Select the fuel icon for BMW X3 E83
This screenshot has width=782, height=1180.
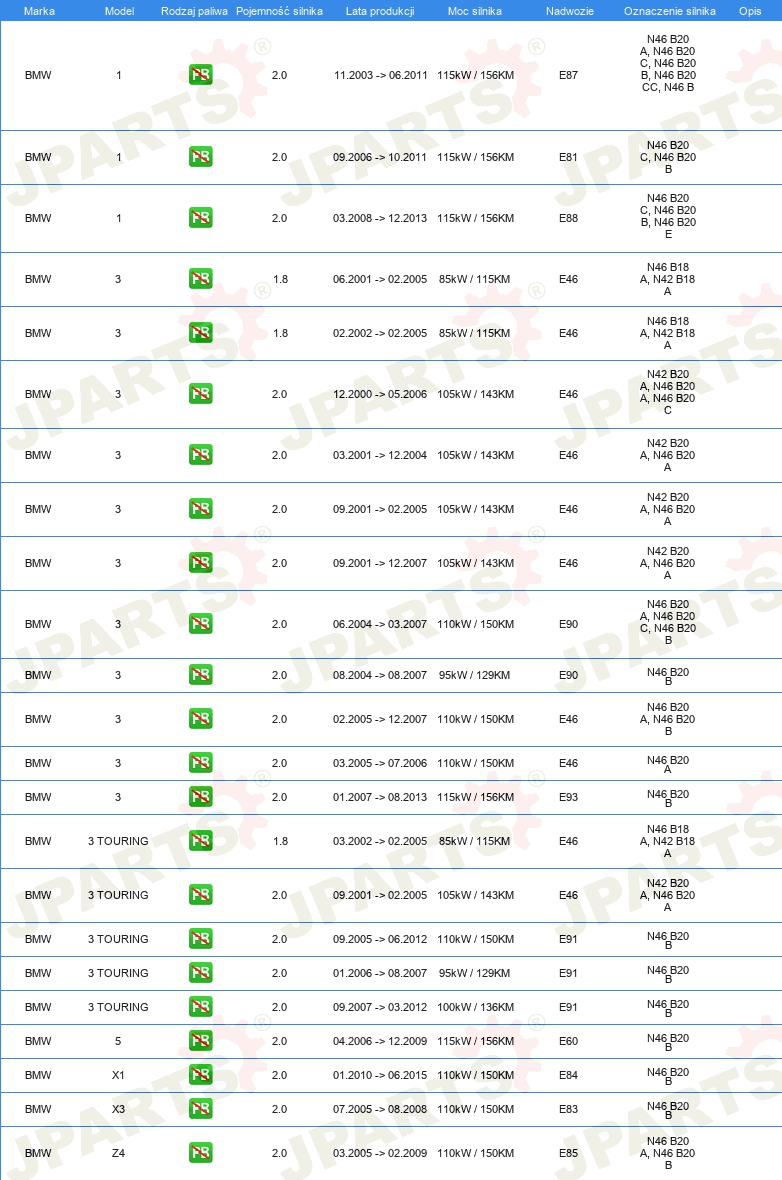[200, 1109]
